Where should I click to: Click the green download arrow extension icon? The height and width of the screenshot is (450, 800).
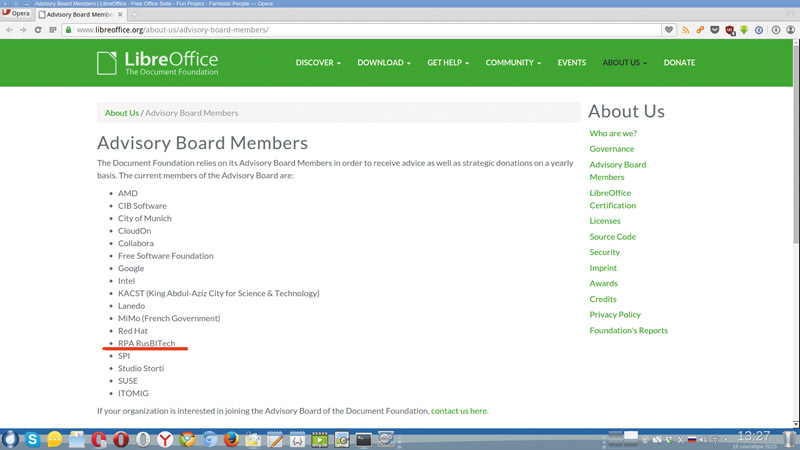pos(744,30)
